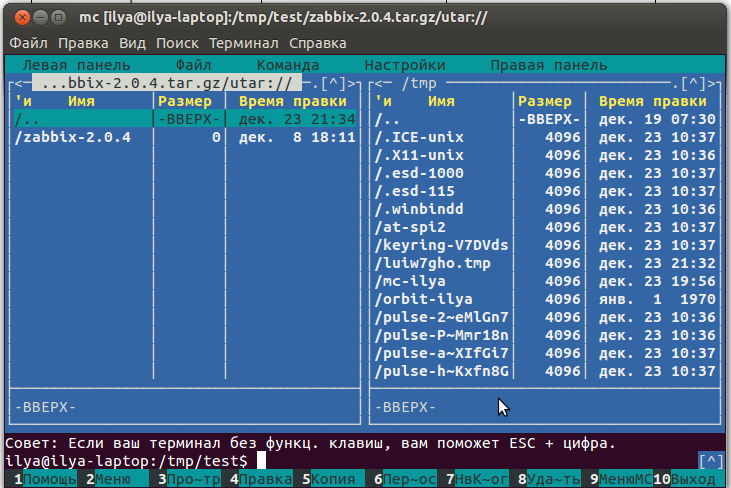The height and width of the screenshot is (488, 731).
Task: Select /pulse-2~eMlGn7 directory
Action: click(x=545, y=317)
